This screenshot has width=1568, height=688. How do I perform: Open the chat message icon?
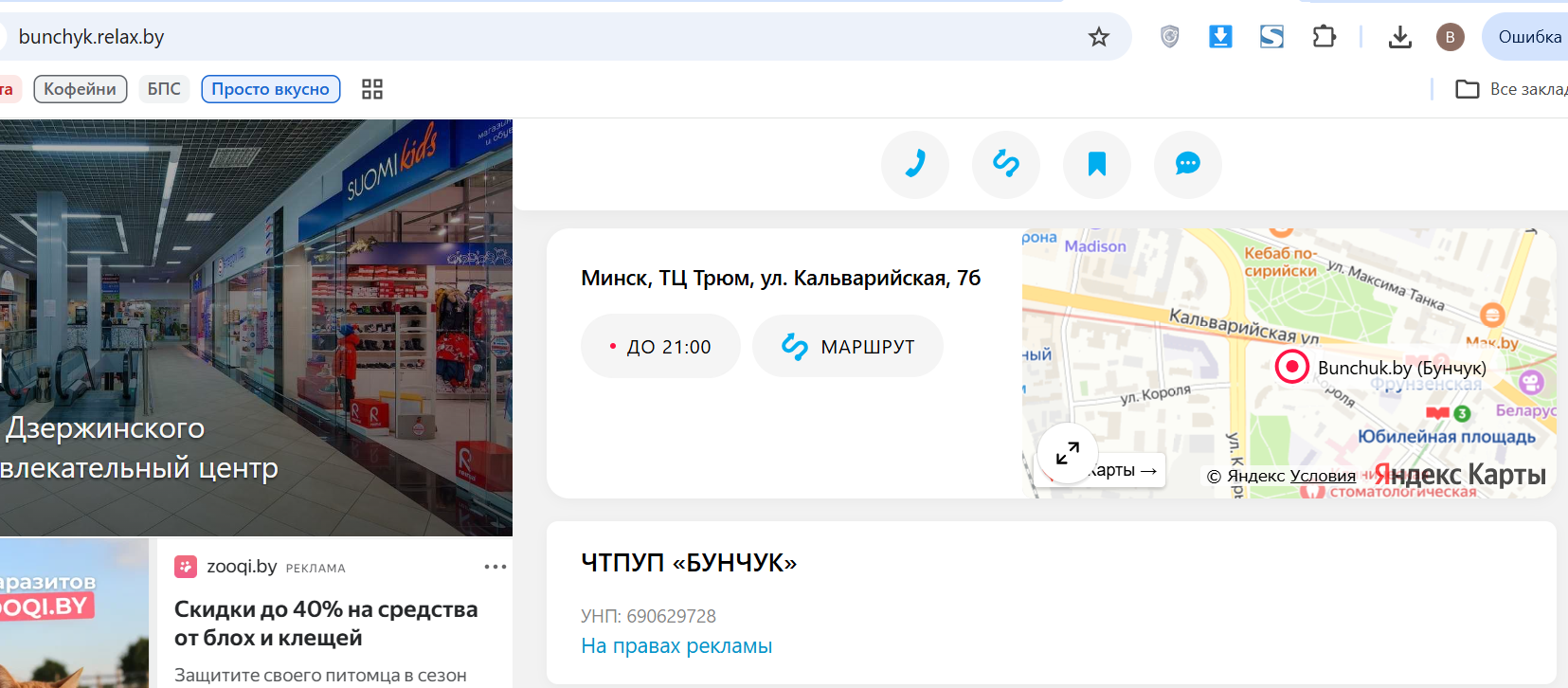coord(1188,165)
